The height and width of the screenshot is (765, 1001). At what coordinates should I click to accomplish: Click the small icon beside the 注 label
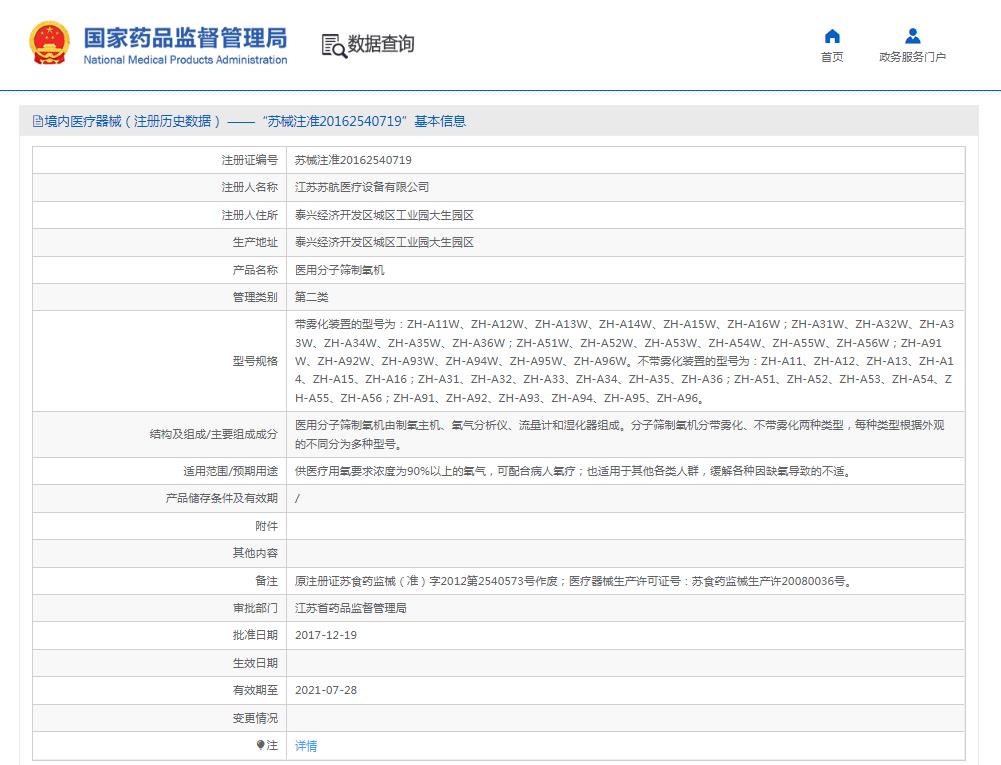pyautogui.click(x=261, y=745)
